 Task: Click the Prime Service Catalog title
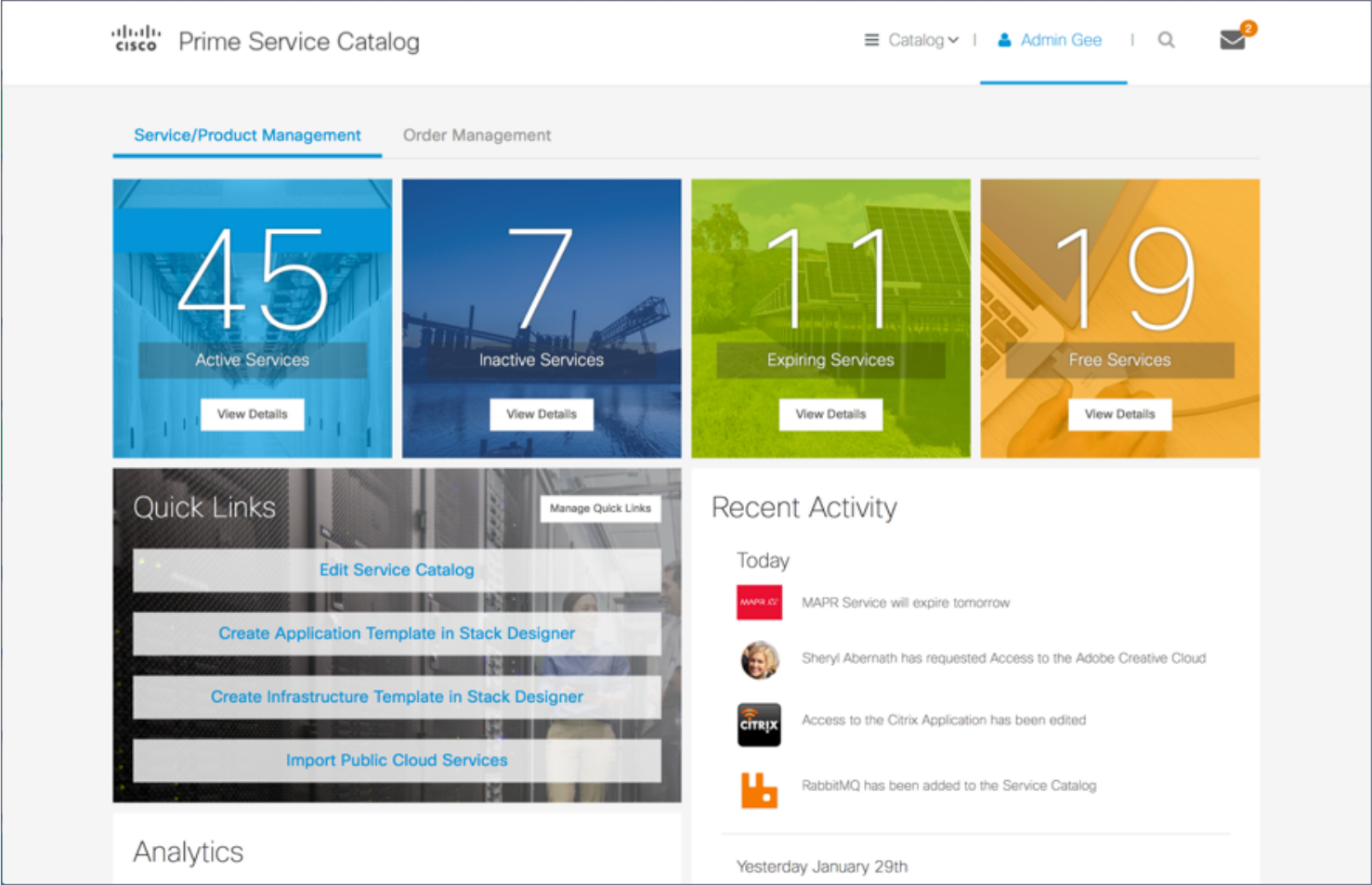pyautogui.click(x=299, y=42)
